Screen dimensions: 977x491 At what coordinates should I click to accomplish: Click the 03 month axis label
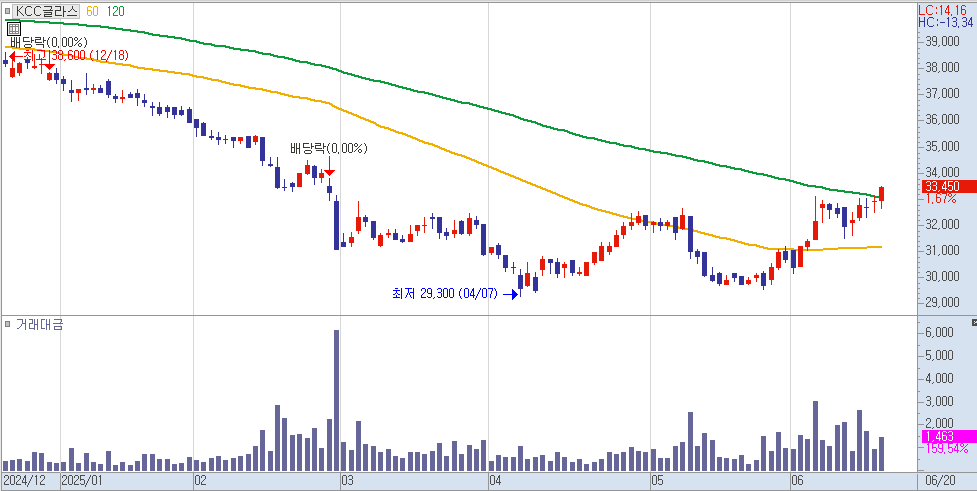[x=347, y=481]
